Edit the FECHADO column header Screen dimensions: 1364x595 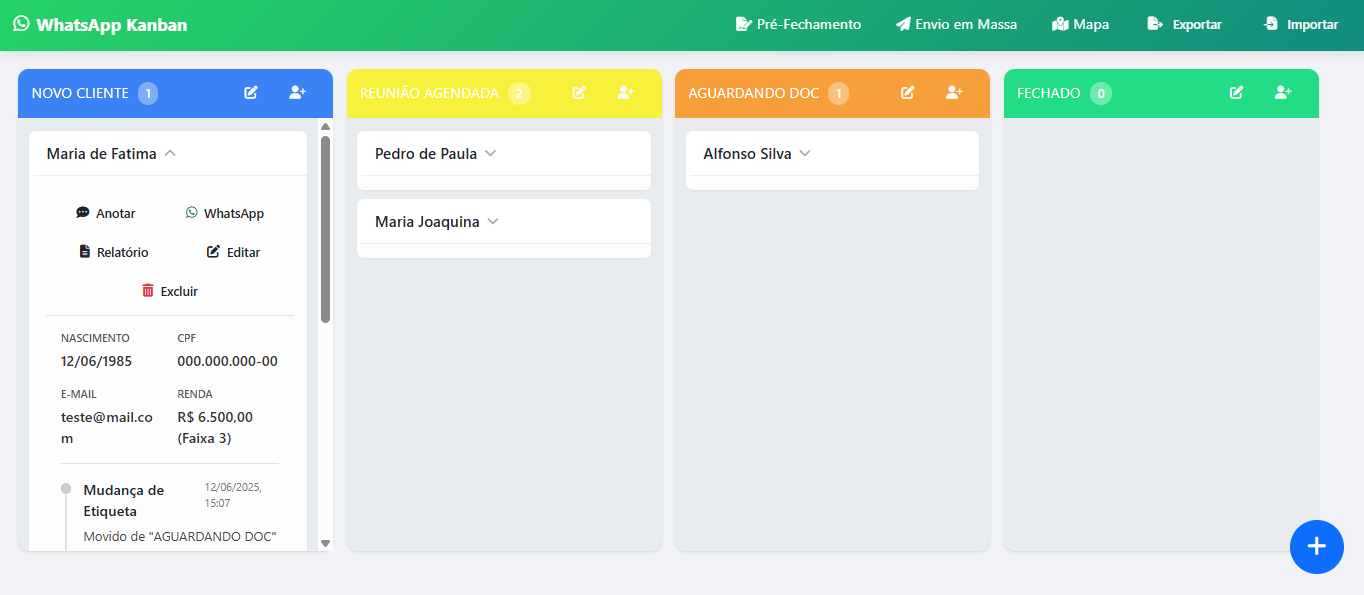1236,93
